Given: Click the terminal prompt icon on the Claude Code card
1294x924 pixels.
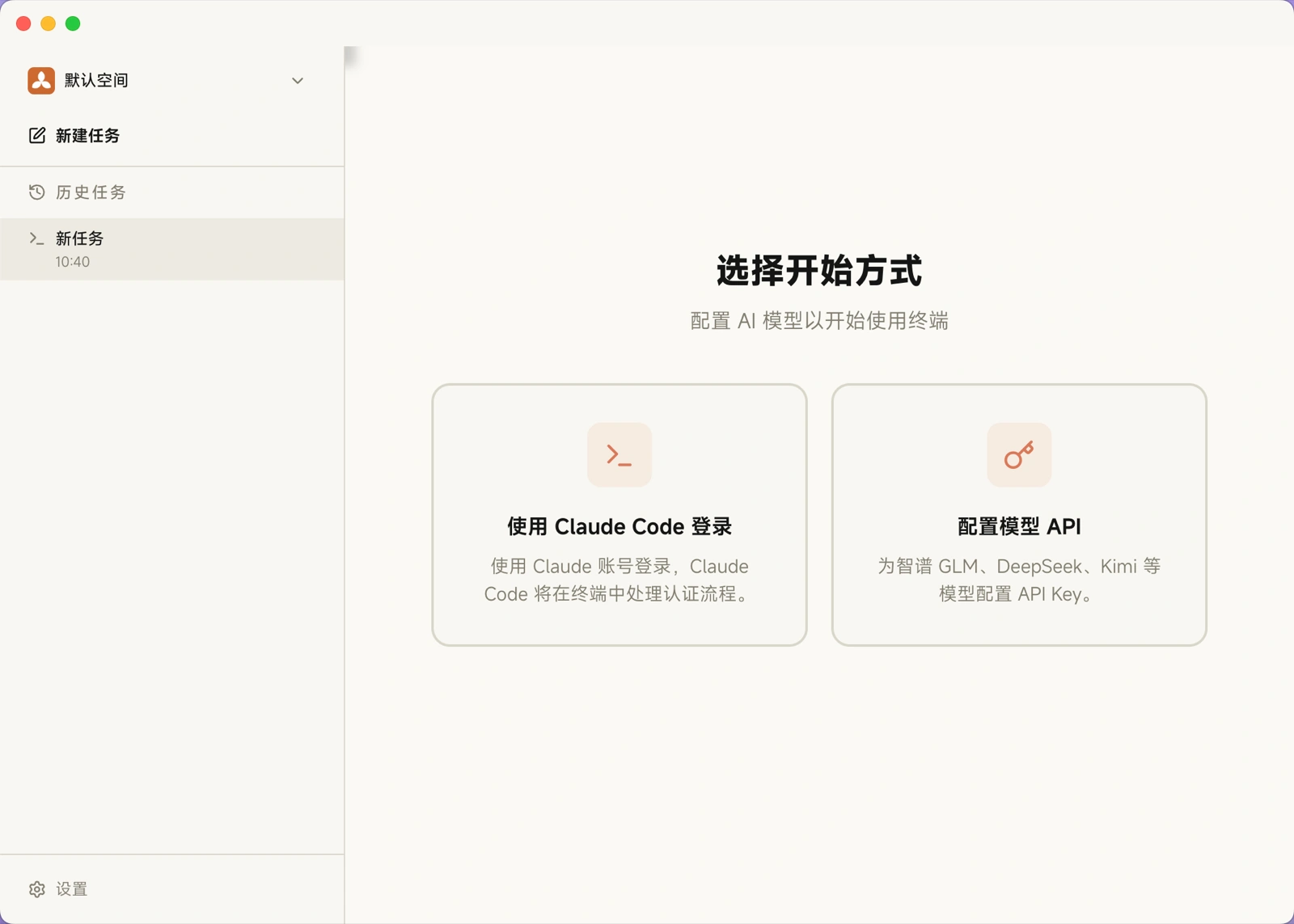Looking at the screenshot, I should tap(620, 454).
